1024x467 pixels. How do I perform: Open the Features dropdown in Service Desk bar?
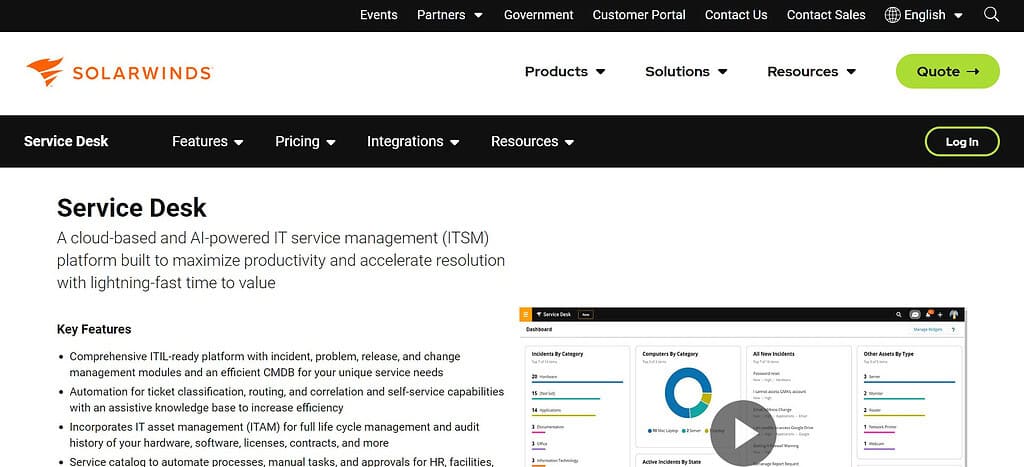[208, 141]
